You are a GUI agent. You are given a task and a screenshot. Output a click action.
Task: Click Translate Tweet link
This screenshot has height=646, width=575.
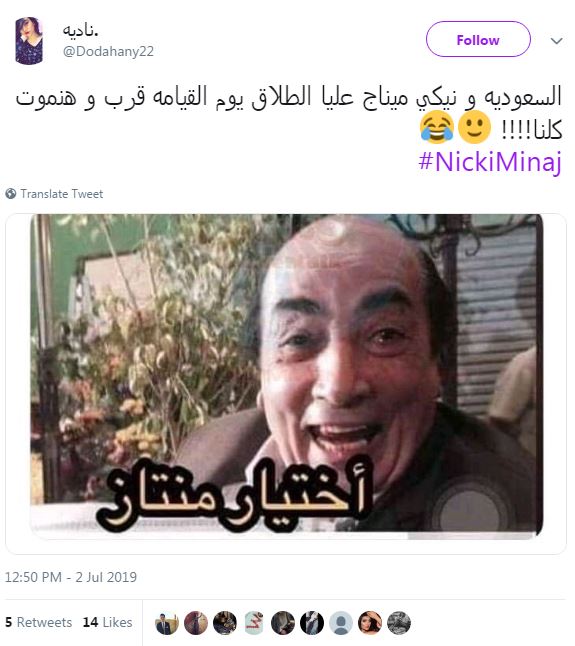click(x=62, y=194)
